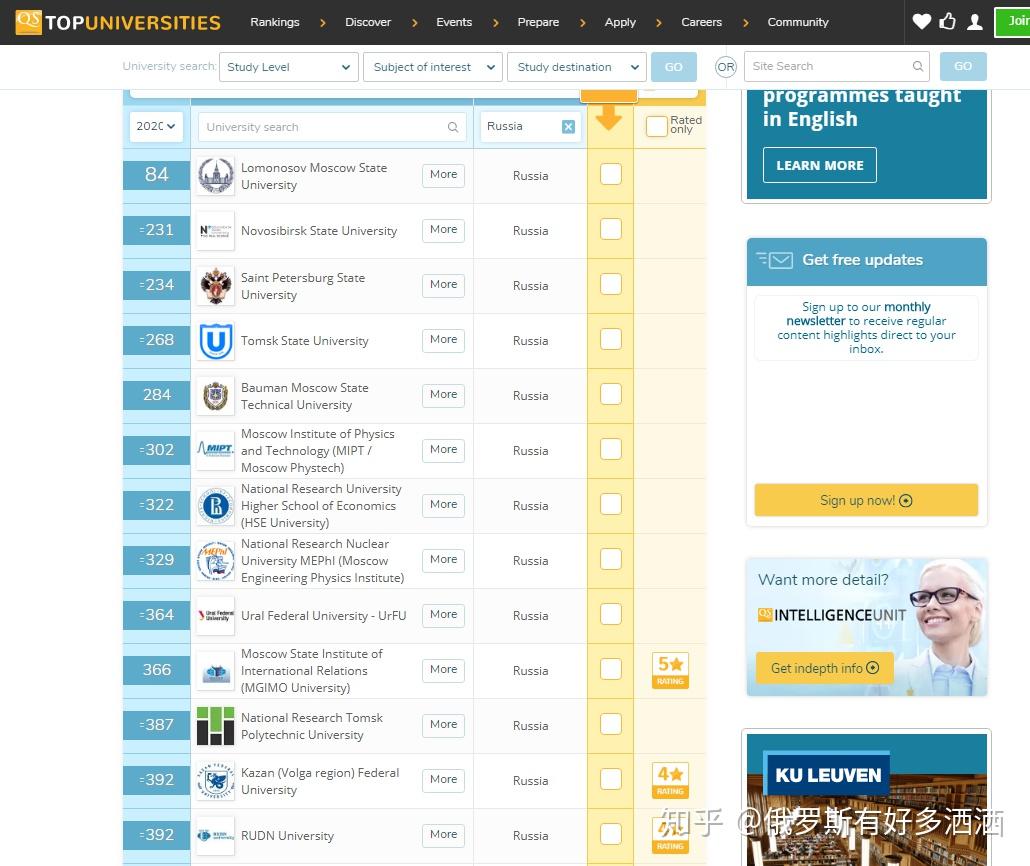
Task: Open Kazan Federal University logo
Action: (215, 781)
